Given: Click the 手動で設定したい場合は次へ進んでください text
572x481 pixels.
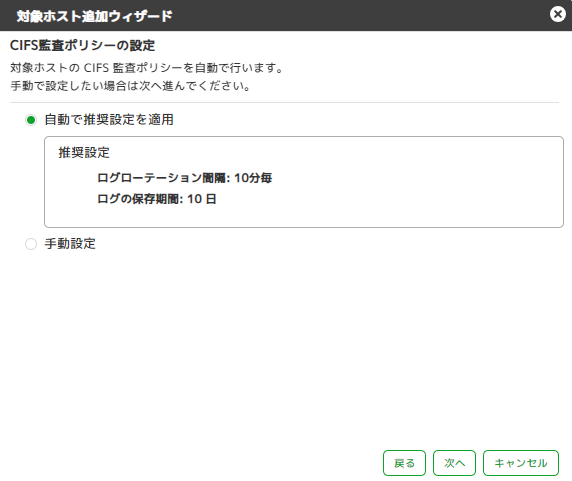Looking at the screenshot, I should tap(130, 86).
